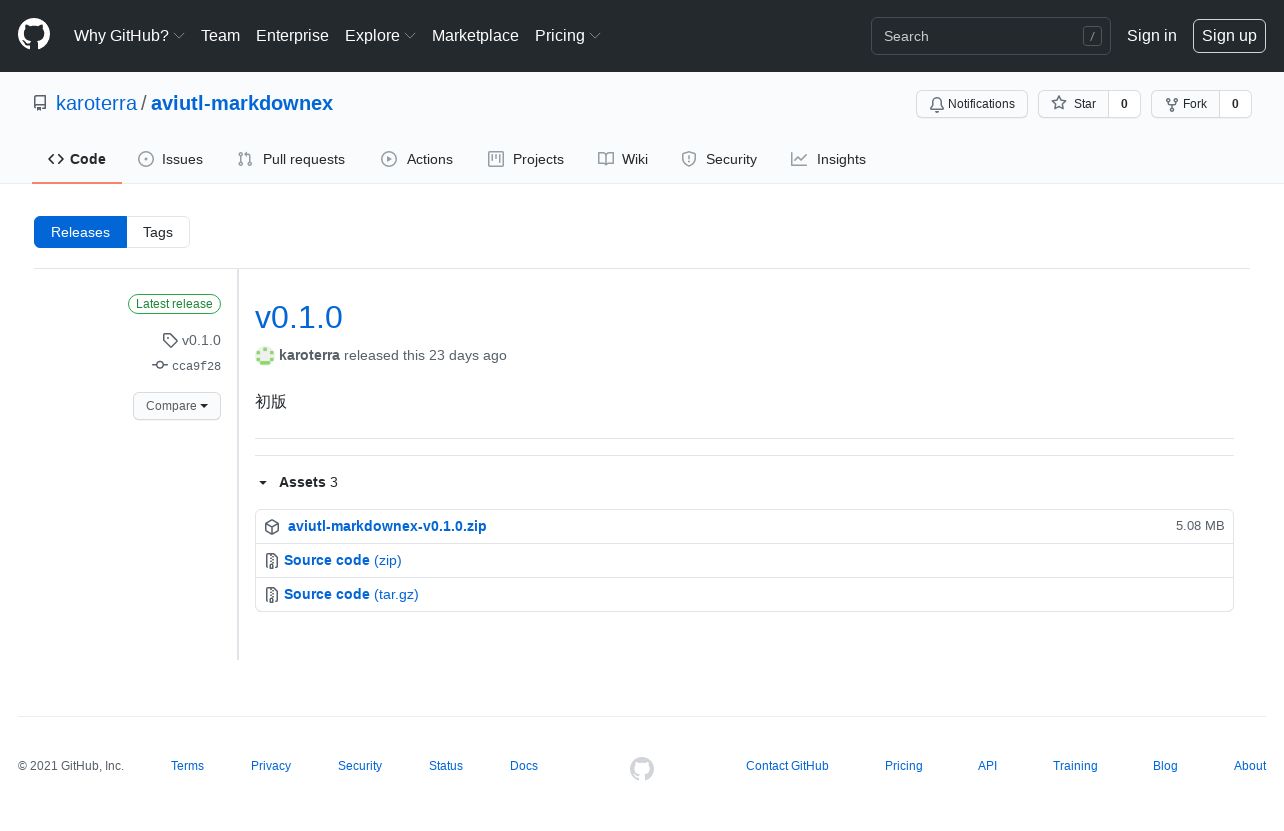Viewport: 1284px width, 831px height.
Task: Expand the Pricing dropdown in header
Action: (x=568, y=36)
